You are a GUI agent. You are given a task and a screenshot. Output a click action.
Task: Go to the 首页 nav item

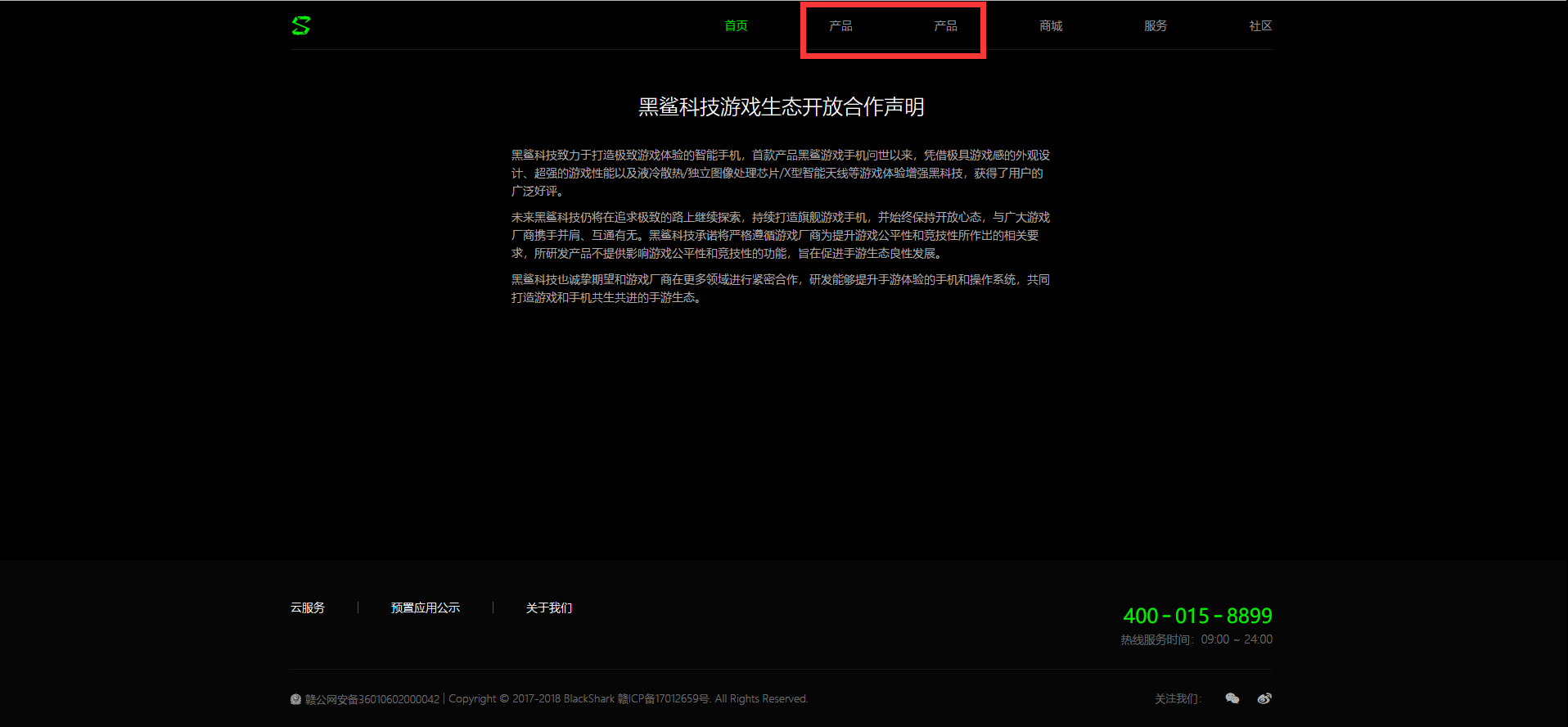pyautogui.click(x=736, y=26)
